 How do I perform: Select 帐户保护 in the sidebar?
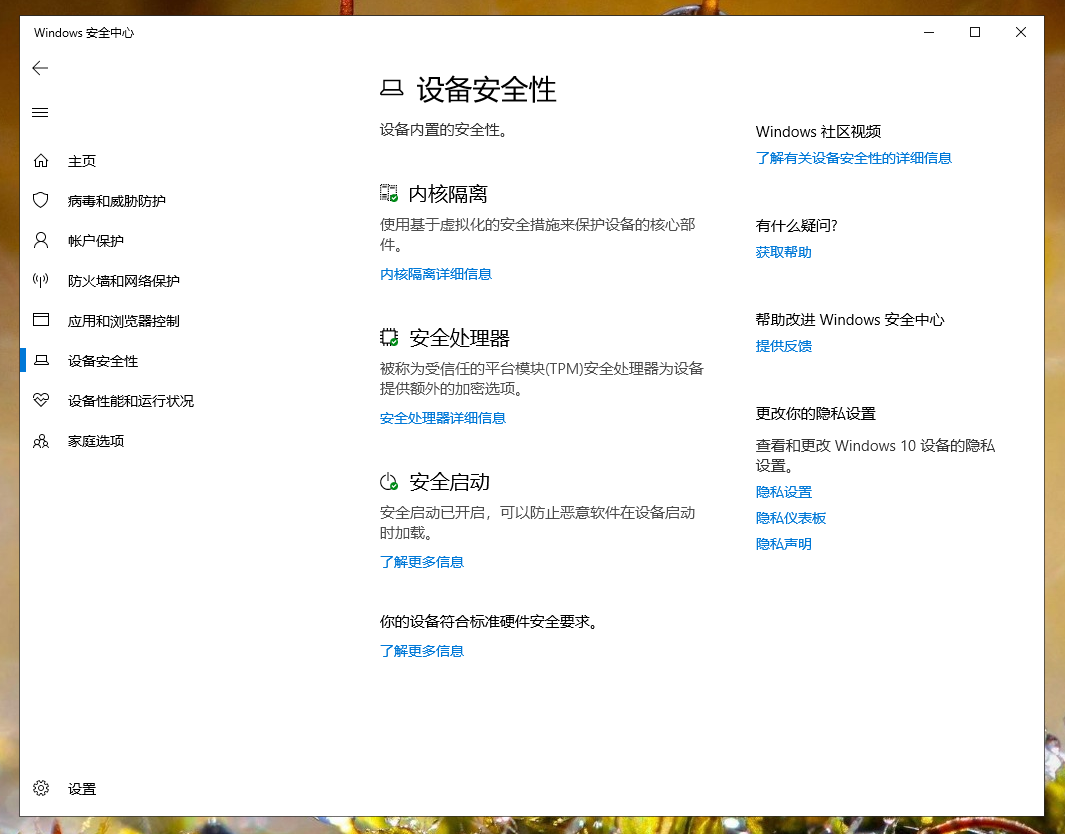point(96,241)
